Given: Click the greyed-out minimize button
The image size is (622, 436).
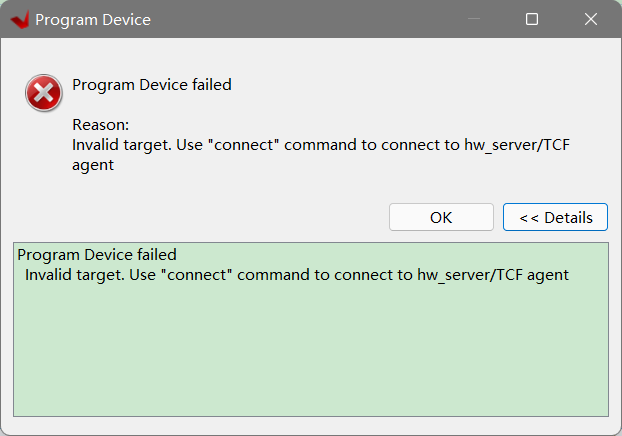Looking at the screenshot, I should coord(474,19).
